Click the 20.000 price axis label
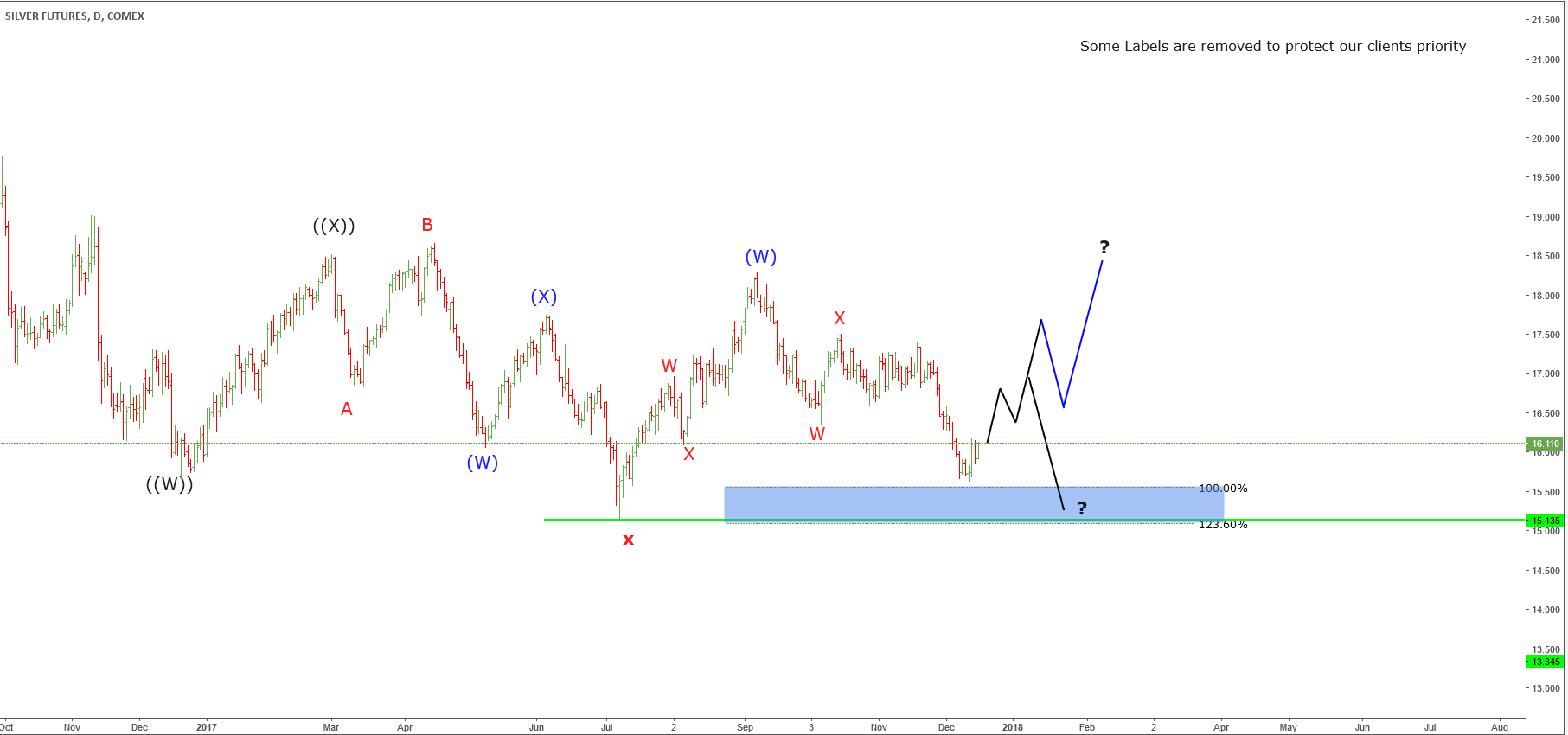Viewport: 1568px width, 735px height. click(x=1546, y=138)
